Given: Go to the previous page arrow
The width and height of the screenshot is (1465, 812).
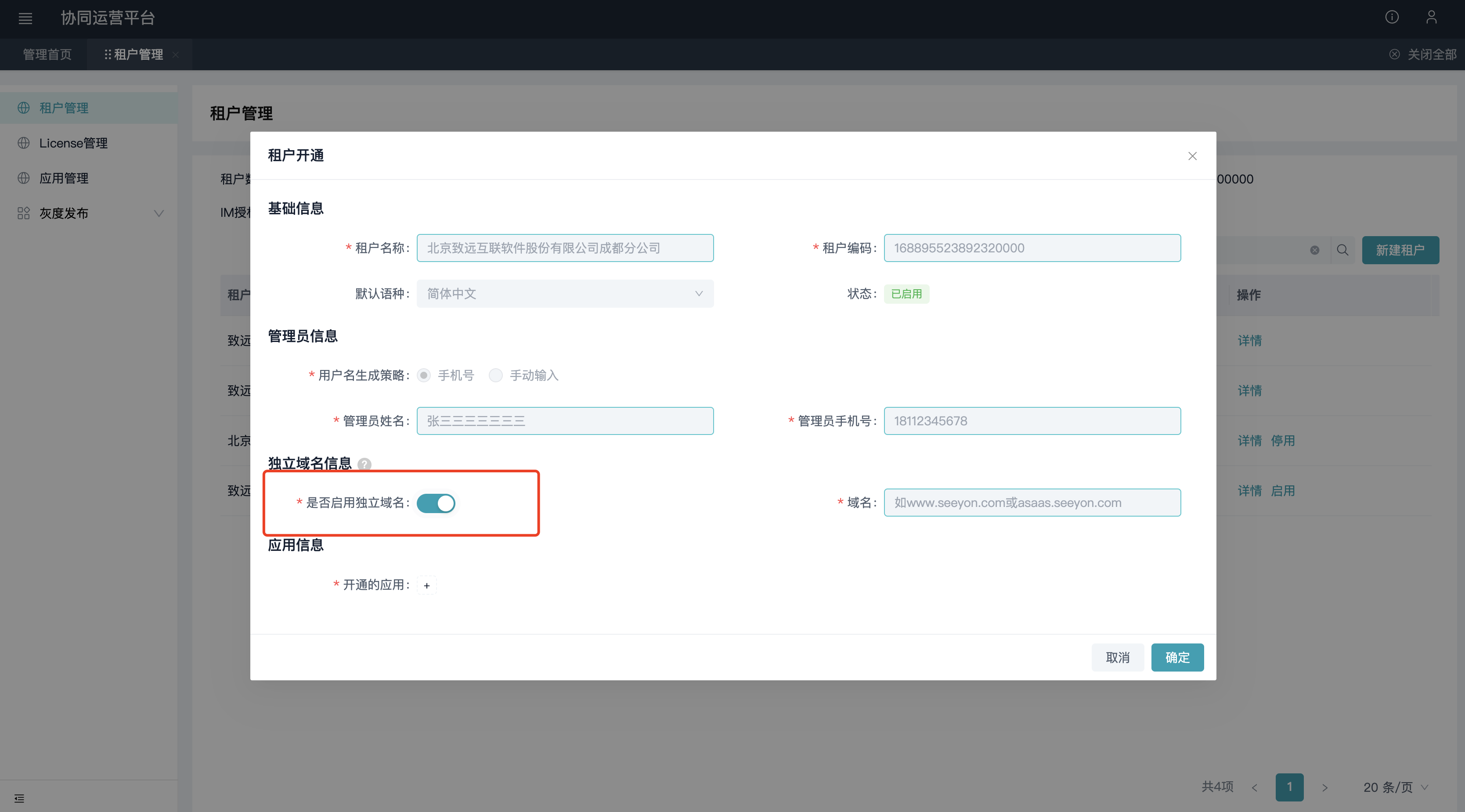Looking at the screenshot, I should click(1254, 787).
